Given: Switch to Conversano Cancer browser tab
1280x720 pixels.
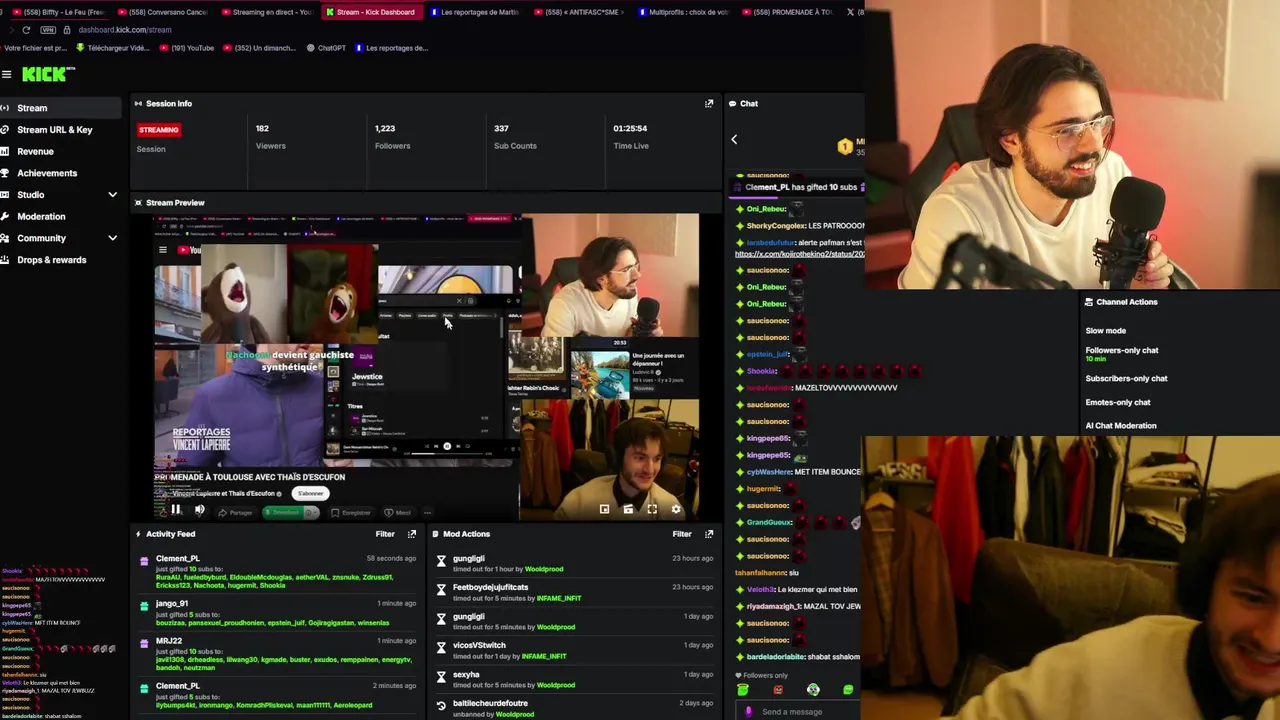Looking at the screenshot, I should [163, 12].
